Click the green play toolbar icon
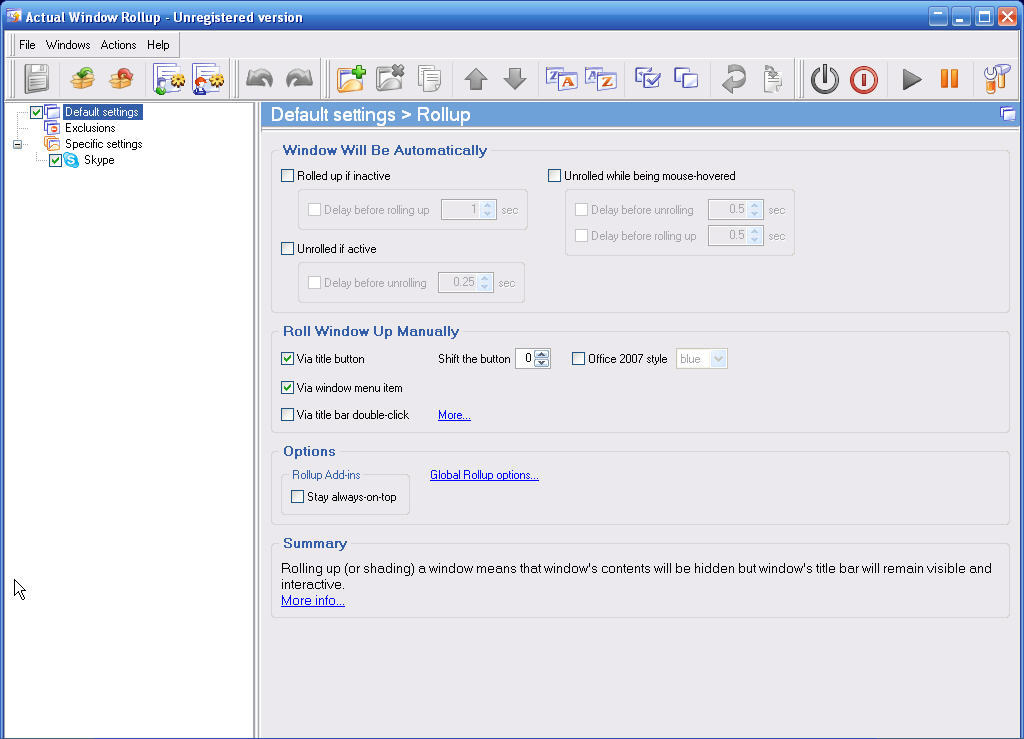Viewport: 1024px width, 739px height. coord(912,78)
